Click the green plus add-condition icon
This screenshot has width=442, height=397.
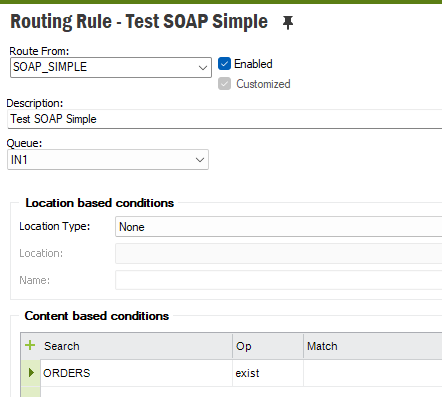coord(30,345)
